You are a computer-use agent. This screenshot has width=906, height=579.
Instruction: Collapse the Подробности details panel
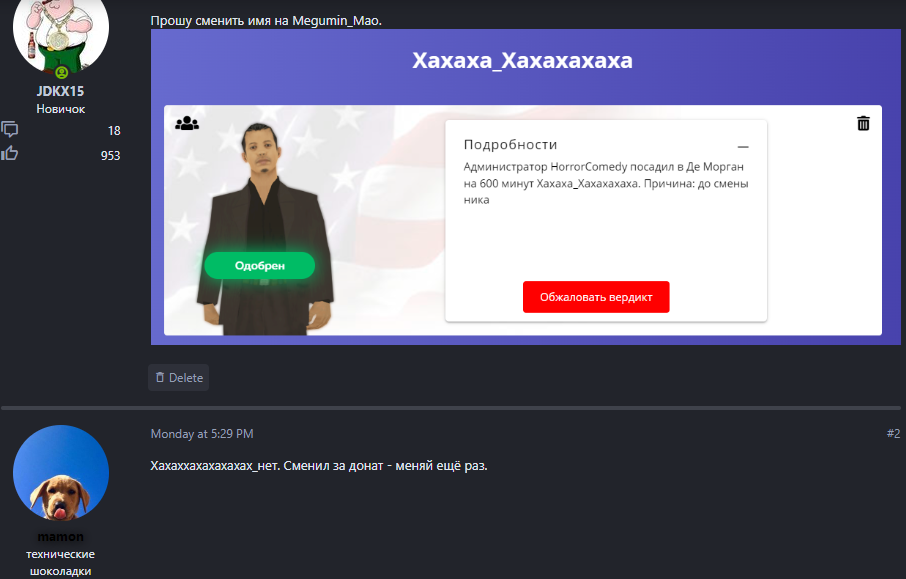tap(743, 147)
